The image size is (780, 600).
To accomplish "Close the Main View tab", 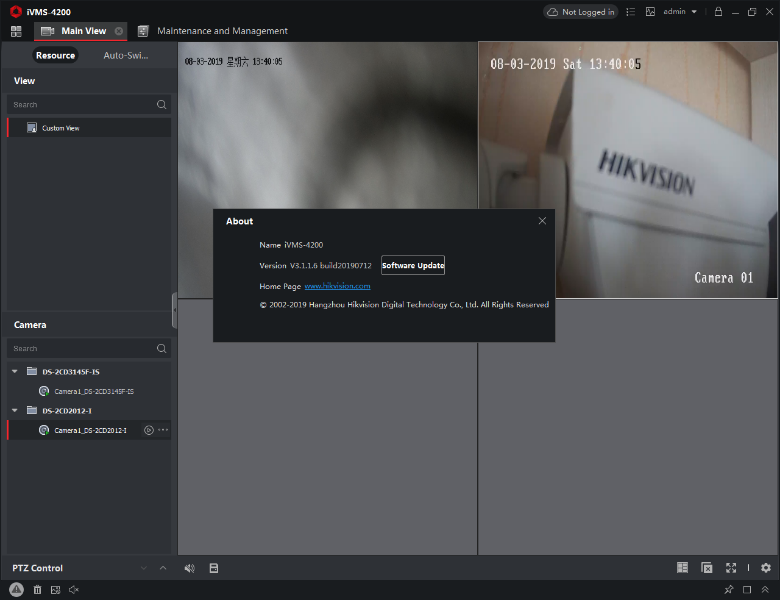I will click(x=118, y=31).
